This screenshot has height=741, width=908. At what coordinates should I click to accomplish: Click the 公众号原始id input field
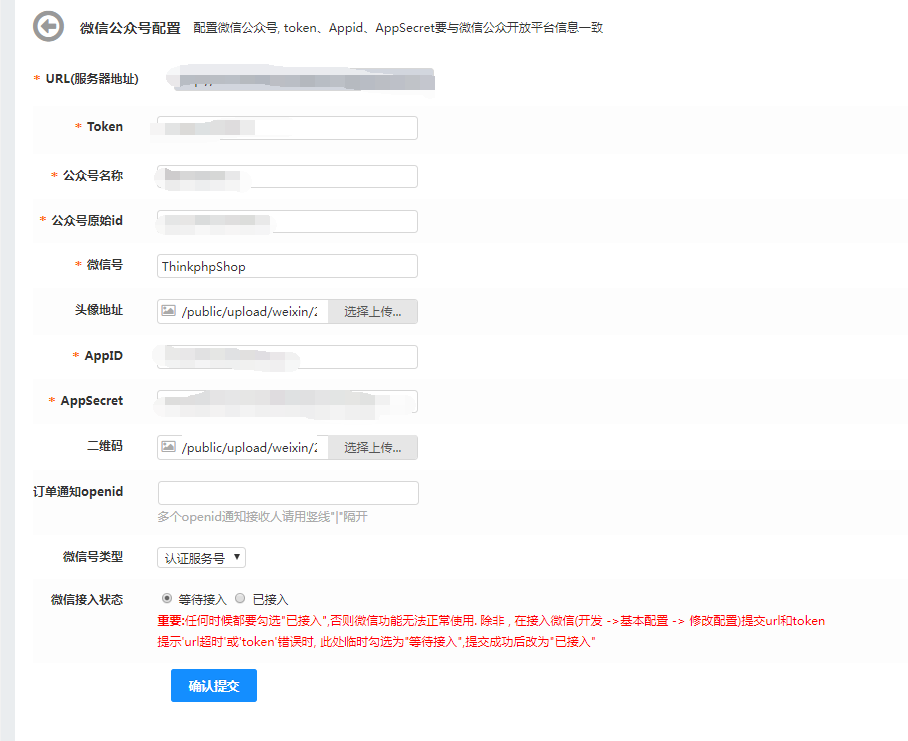pyautogui.click(x=287, y=221)
